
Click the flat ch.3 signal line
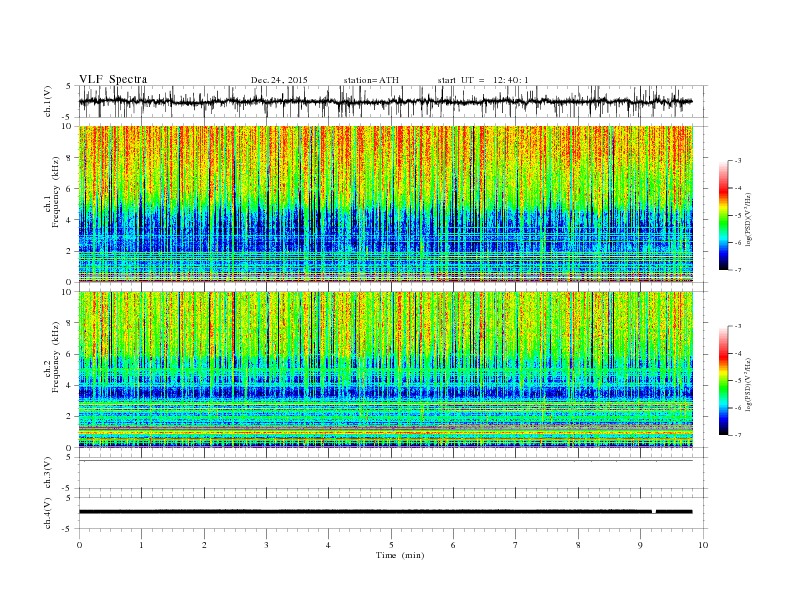[385, 461]
